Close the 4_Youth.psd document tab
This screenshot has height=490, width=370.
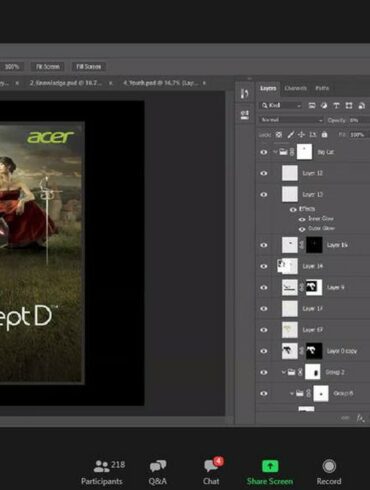(x=204, y=83)
